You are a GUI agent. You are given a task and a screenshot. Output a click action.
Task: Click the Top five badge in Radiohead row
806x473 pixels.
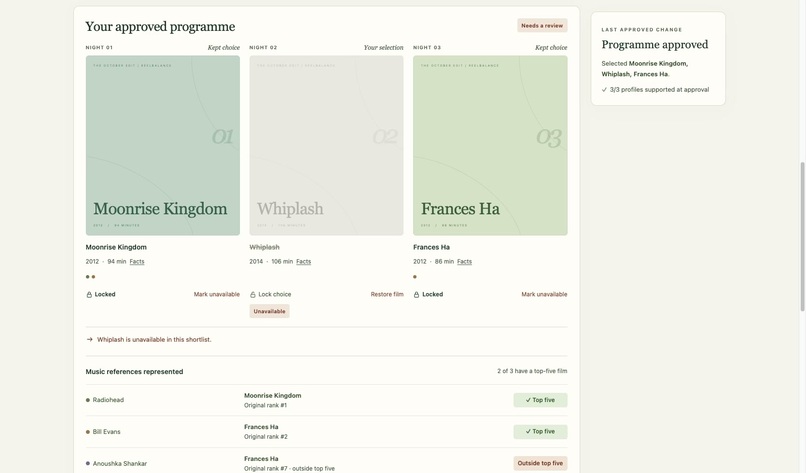[x=540, y=400]
